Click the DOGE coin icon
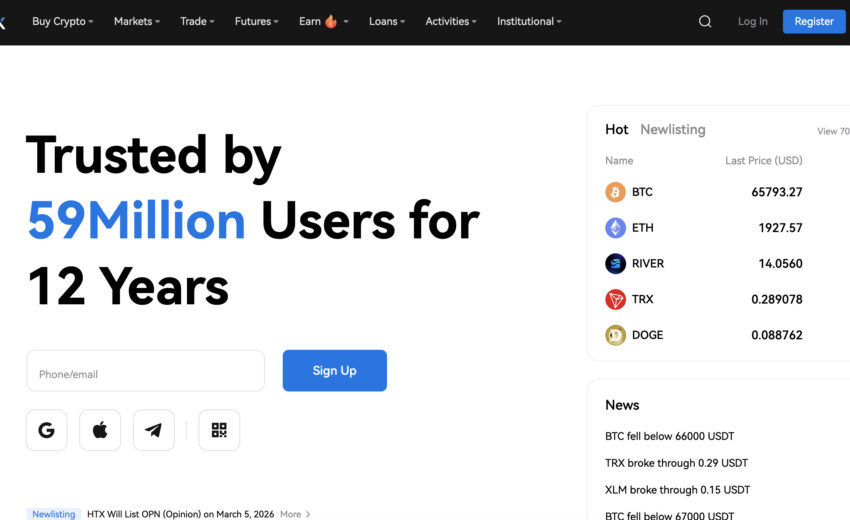This screenshot has height=520, width=850. (615, 335)
